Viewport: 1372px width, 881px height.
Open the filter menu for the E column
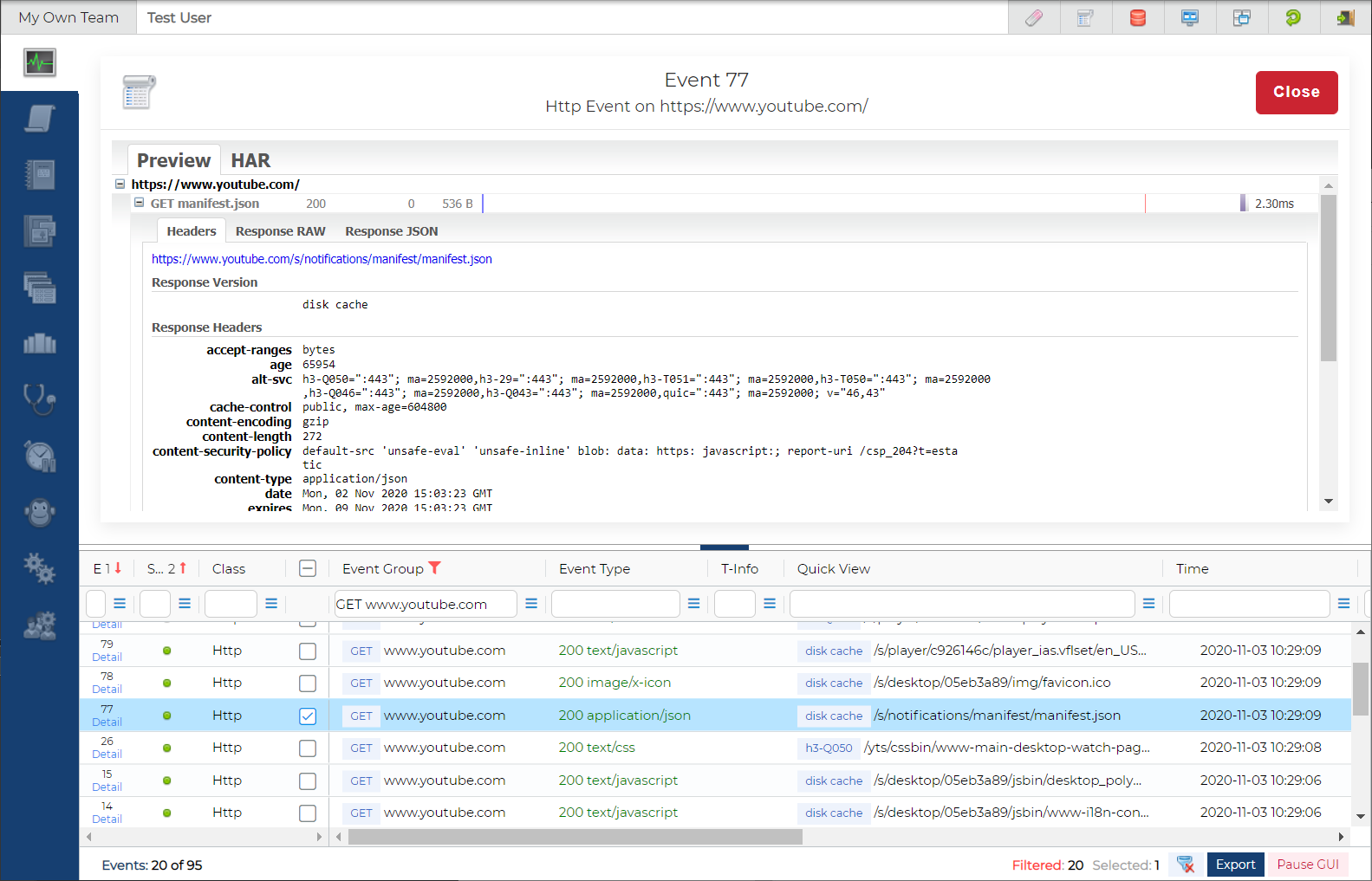tap(120, 604)
